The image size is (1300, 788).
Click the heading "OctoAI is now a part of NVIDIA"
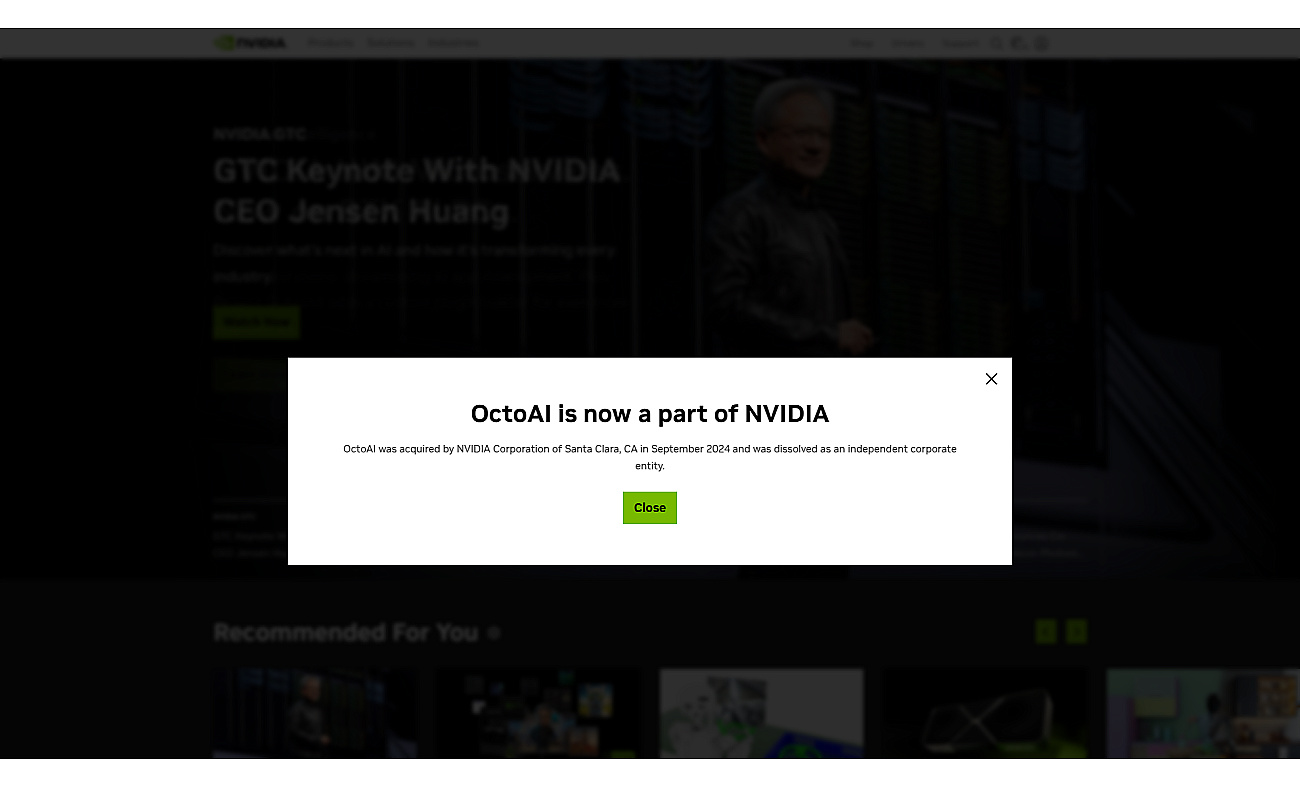pos(650,414)
